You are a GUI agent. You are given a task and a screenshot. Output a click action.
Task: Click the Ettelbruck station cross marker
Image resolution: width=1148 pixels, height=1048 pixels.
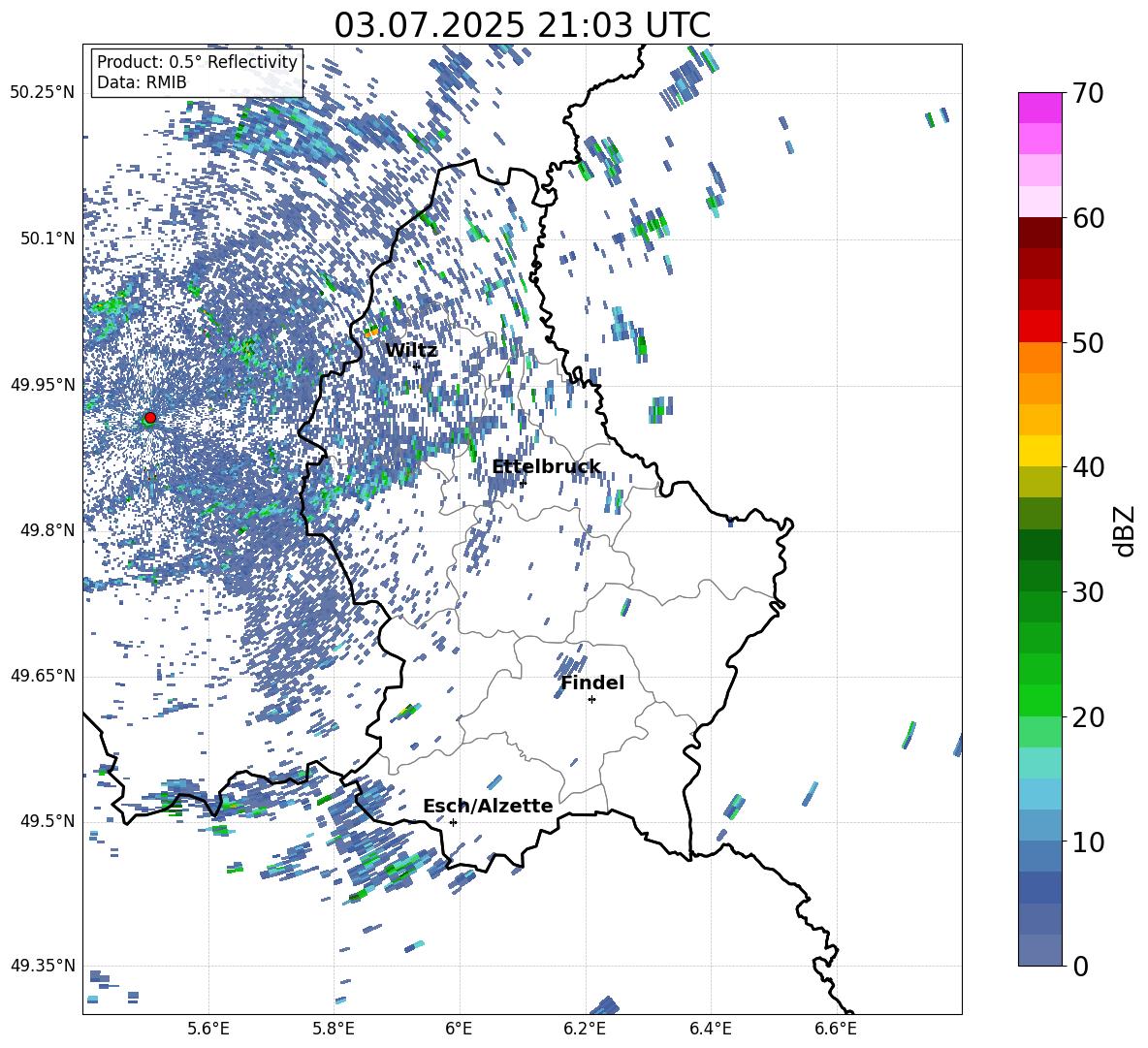pyautogui.click(x=523, y=483)
